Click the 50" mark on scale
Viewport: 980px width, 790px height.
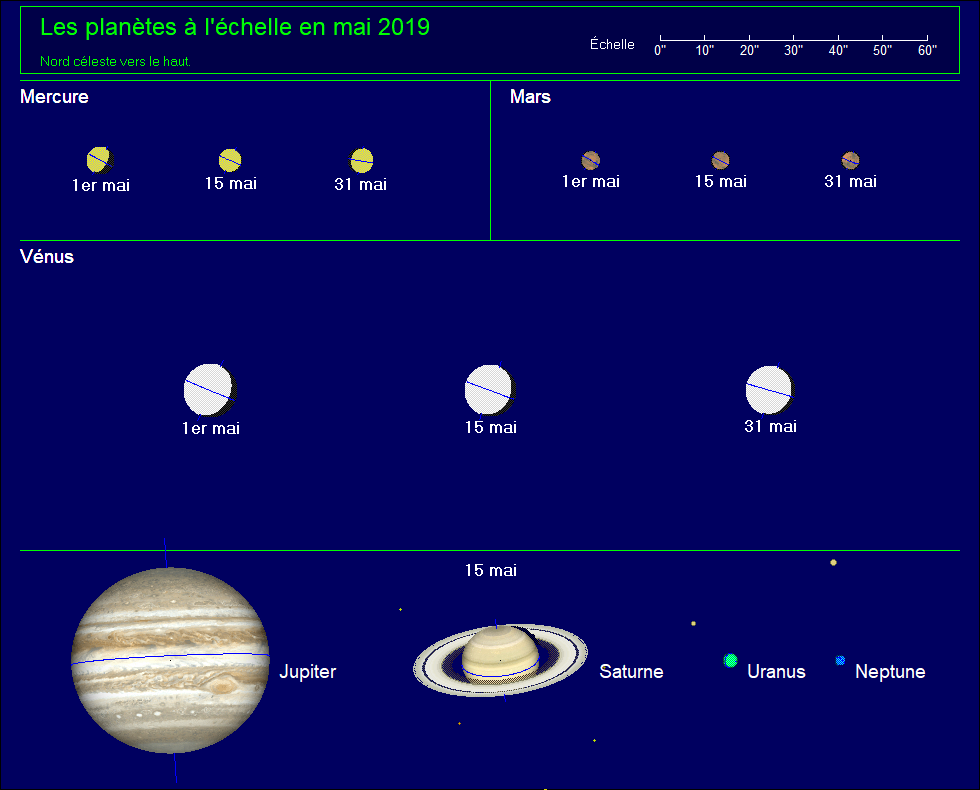882,50
